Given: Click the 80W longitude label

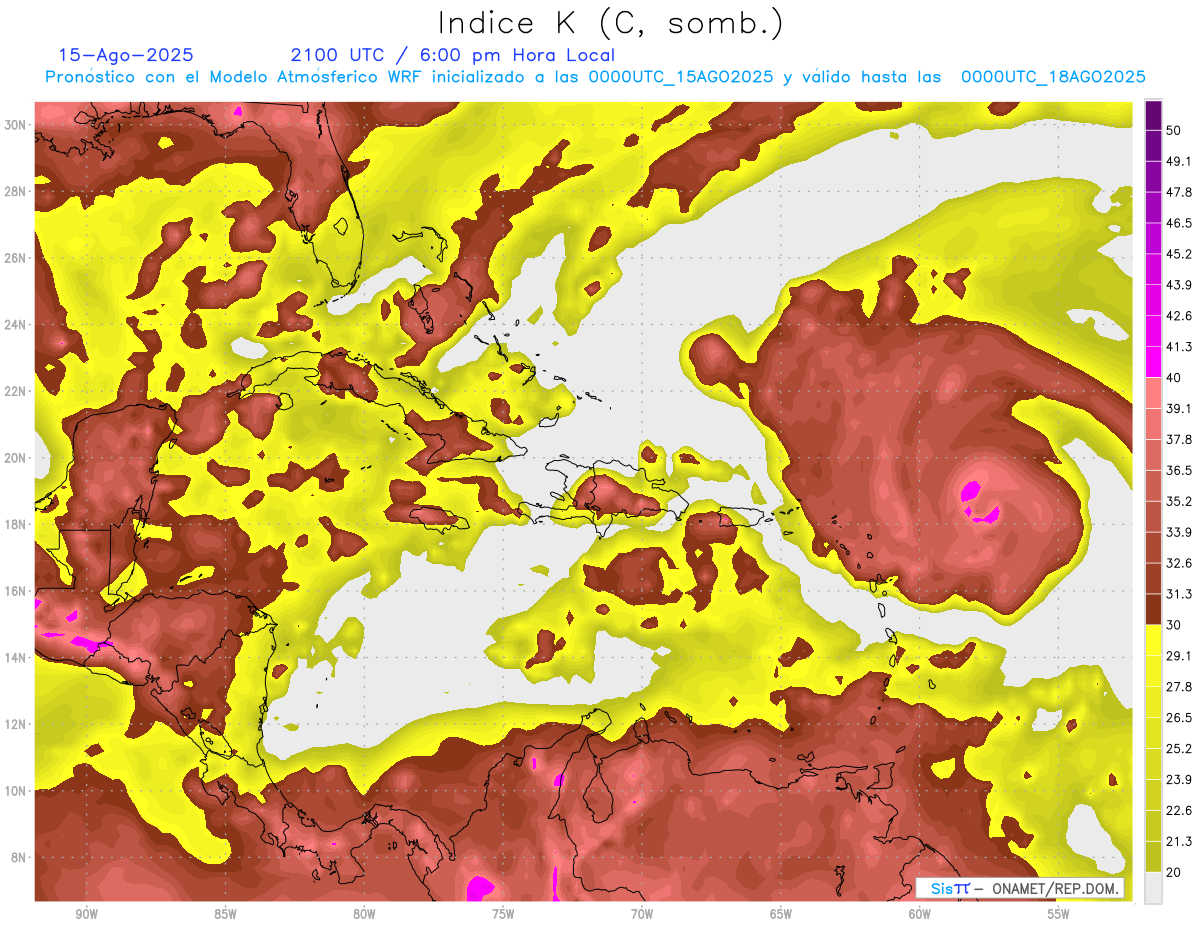Looking at the screenshot, I should [x=364, y=913].
